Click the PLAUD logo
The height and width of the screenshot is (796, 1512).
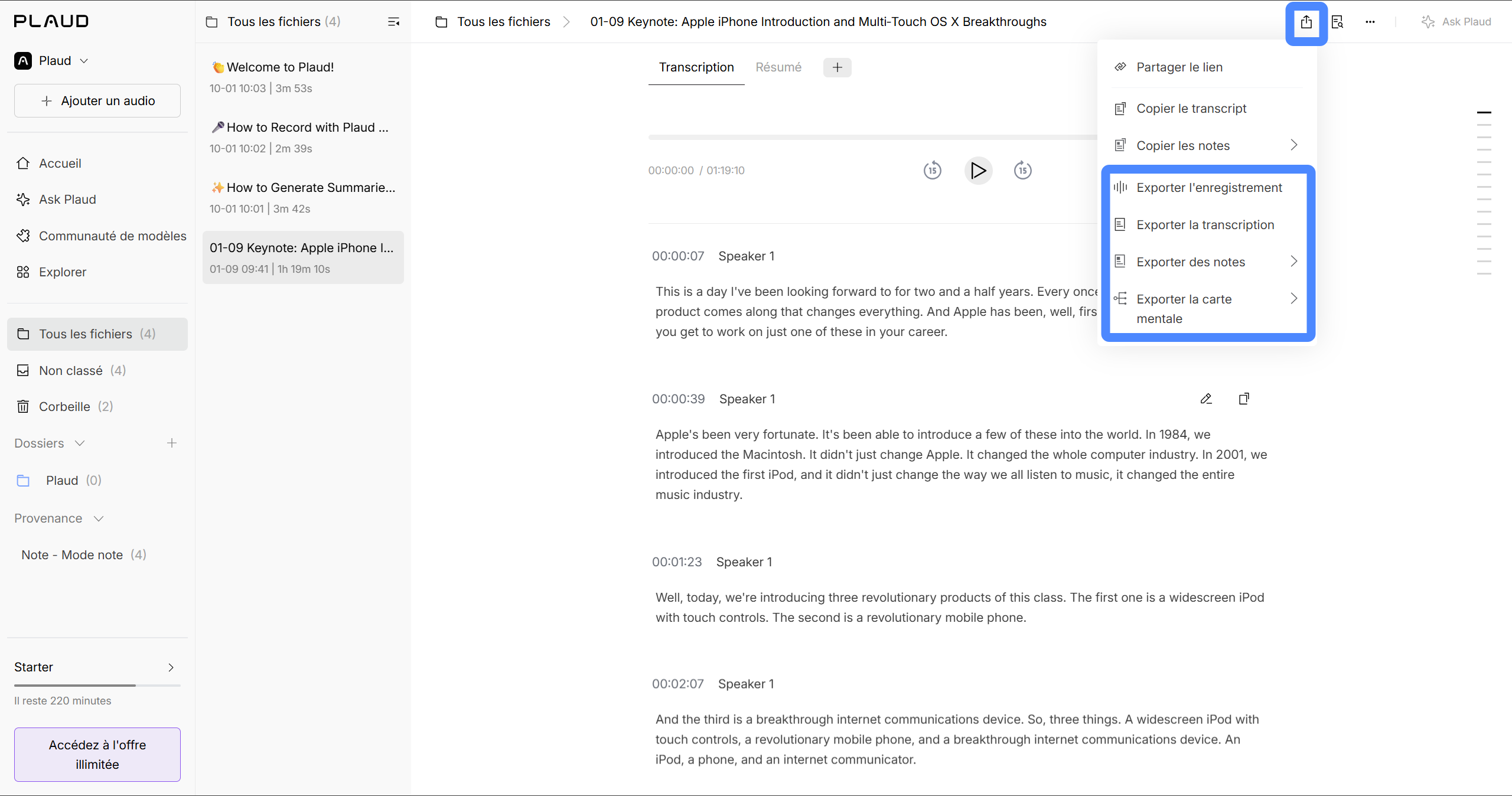pos(51,21)
